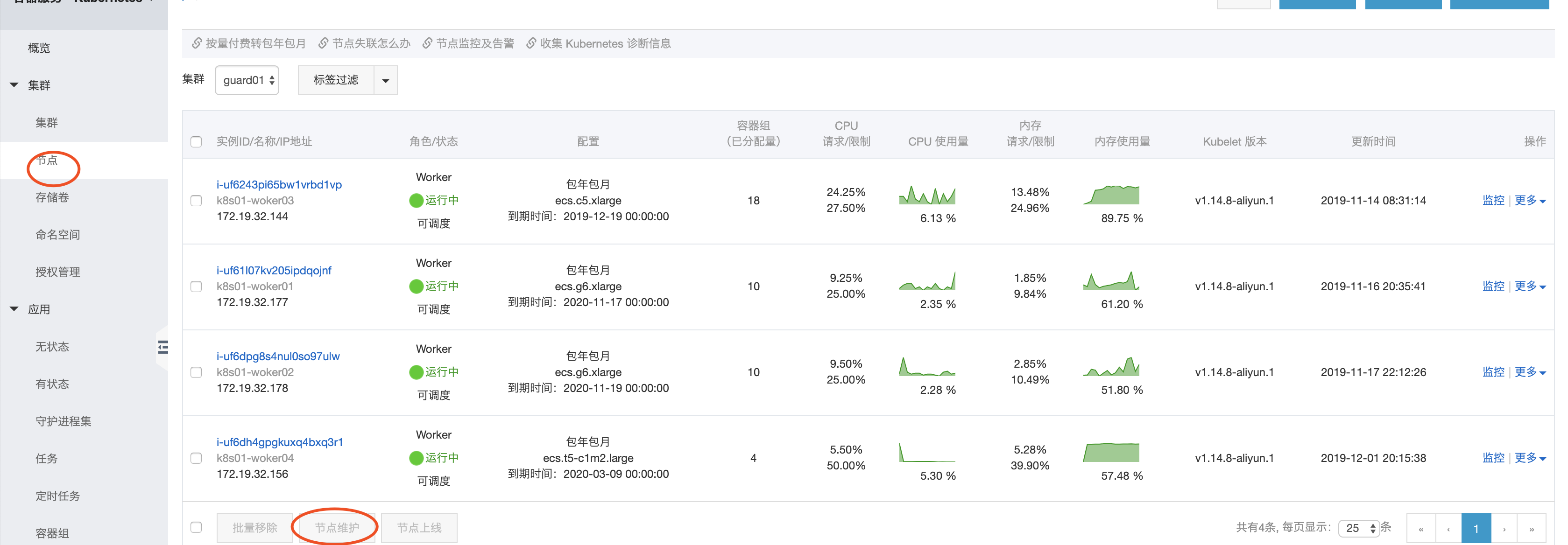
Task: Toggle the select-all checkbox in table header
Action: [196, 142]
